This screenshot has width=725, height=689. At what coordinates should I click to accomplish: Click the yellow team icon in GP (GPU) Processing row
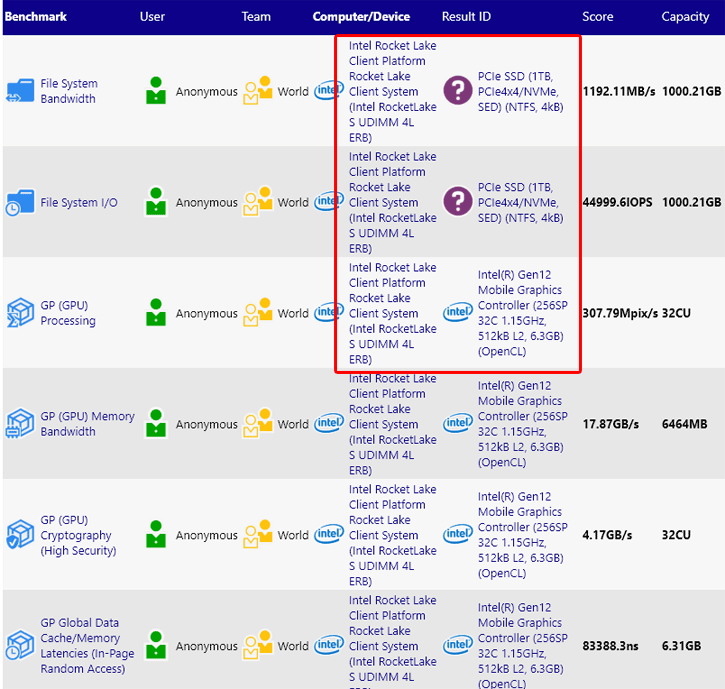click(258, 313)
